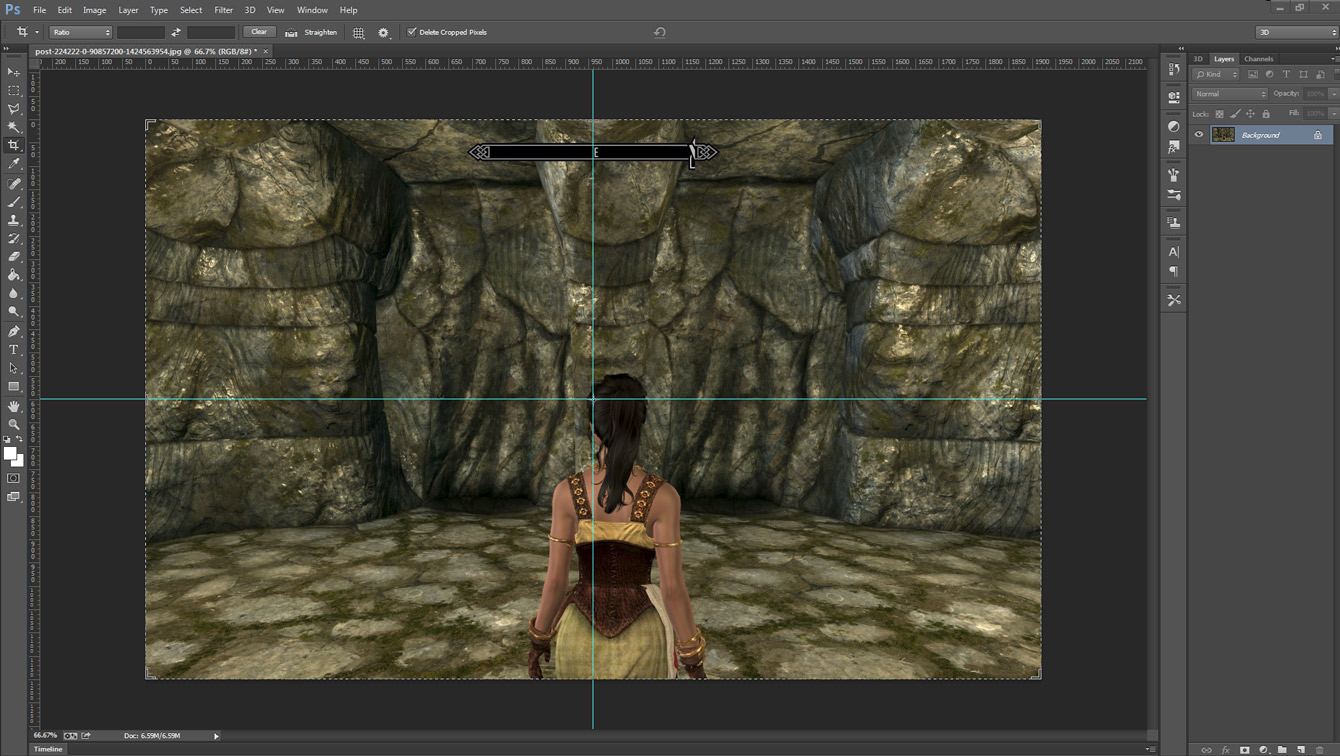Open the Styles panel icon
Screen dimensions: 1340x756
(1174, 147)
